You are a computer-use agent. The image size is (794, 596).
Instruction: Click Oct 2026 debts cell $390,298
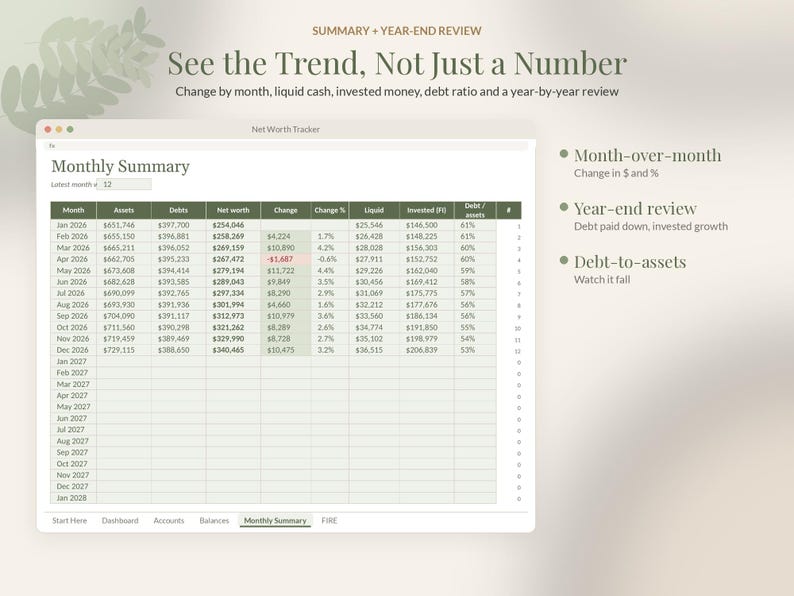(x=178, y=328)
